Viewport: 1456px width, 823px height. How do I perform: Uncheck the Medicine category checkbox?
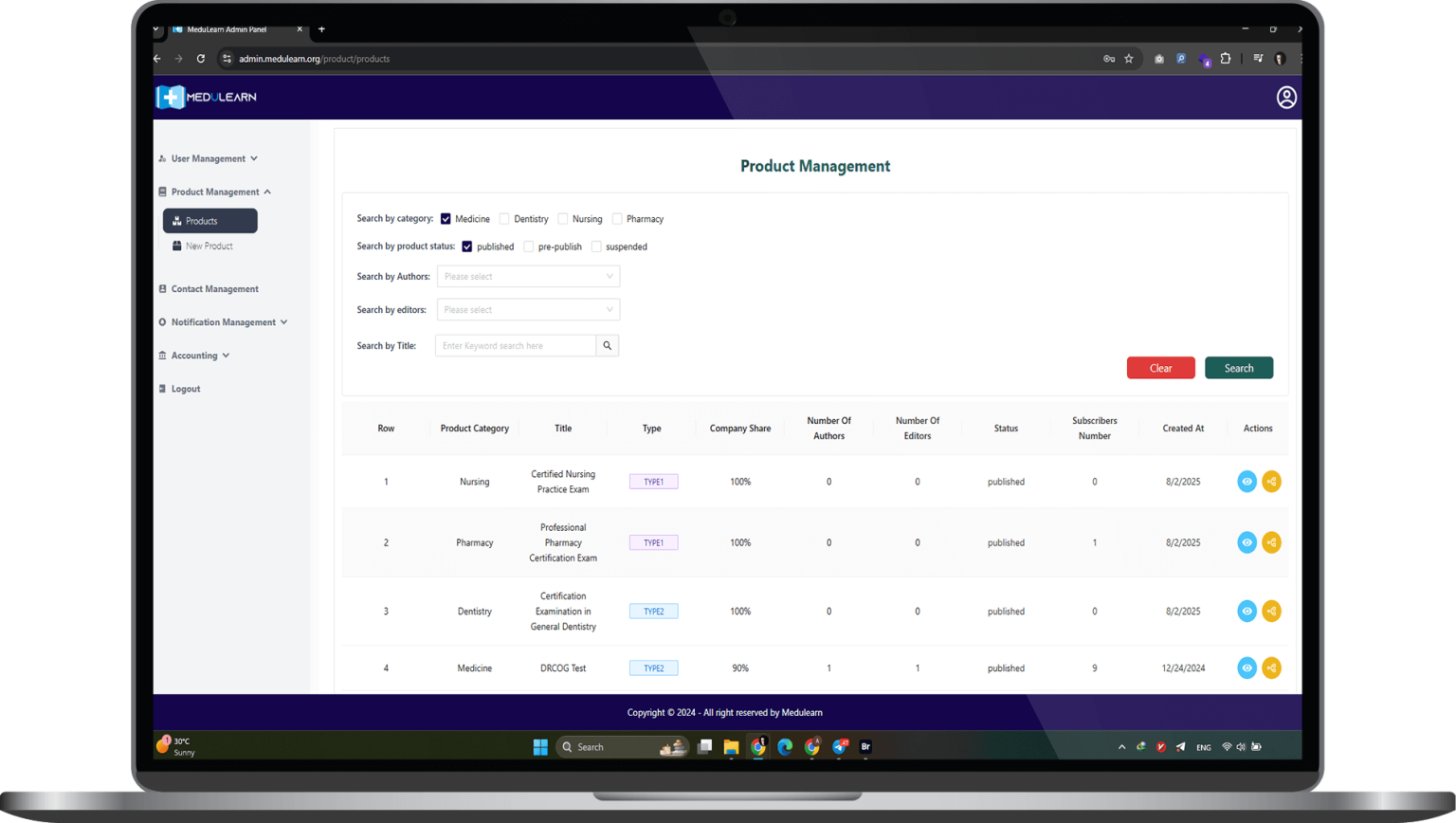446,219
